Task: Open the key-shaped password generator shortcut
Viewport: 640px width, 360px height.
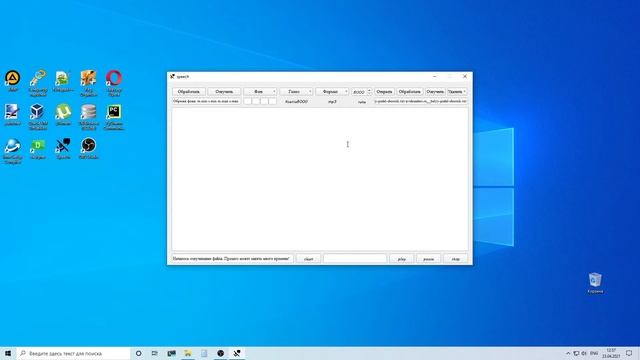Action: [x=38, y=82]
